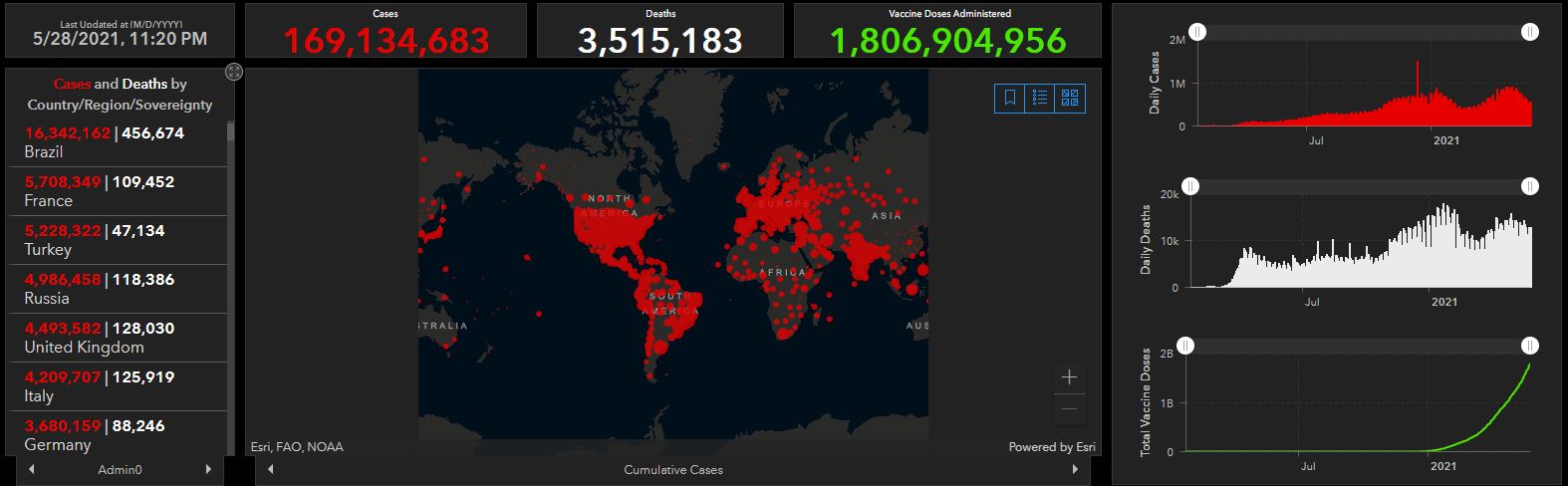Grab right handle on Total Vaccine Doses chart

1530,346
